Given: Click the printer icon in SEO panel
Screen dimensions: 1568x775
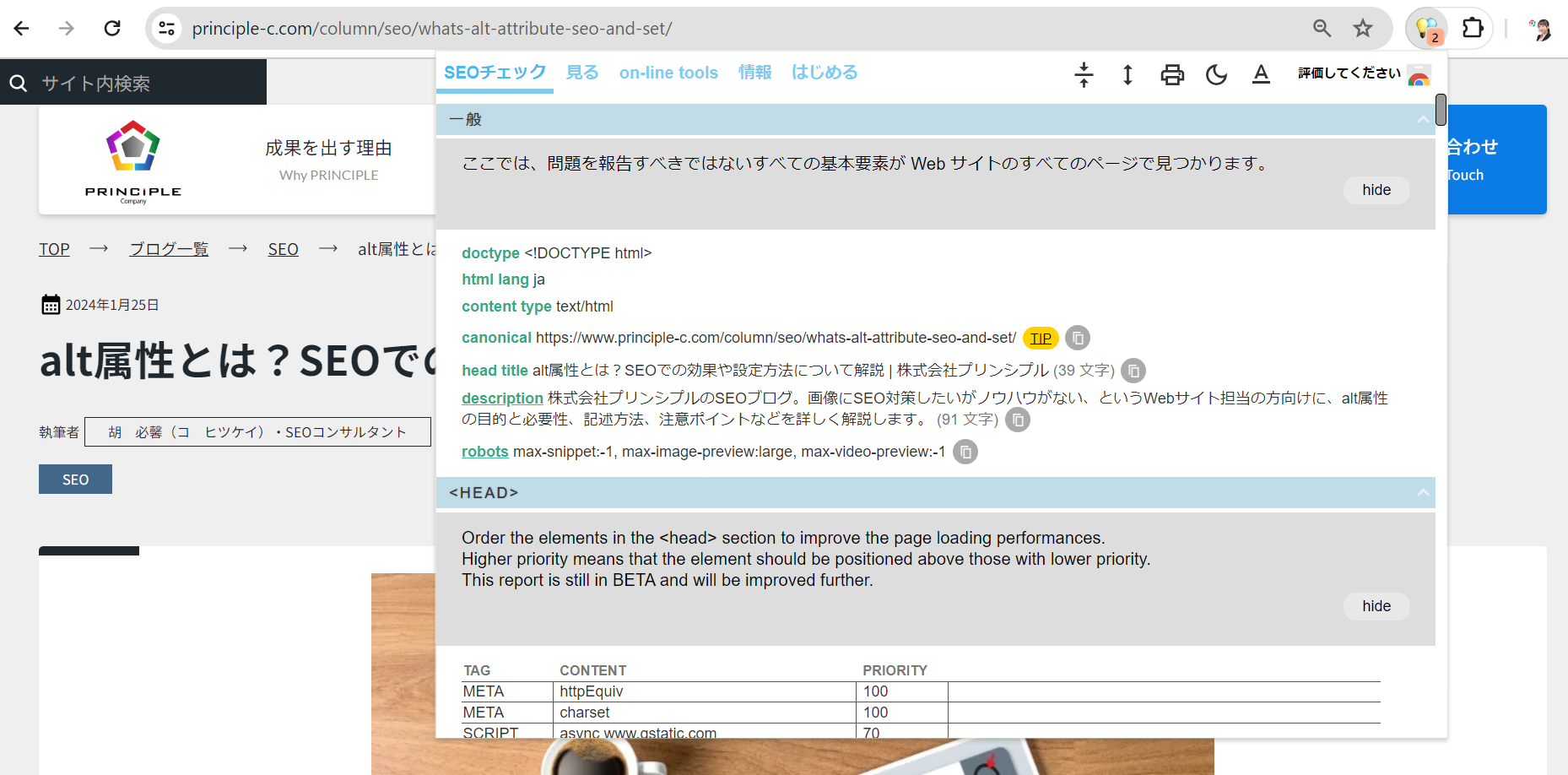Looking at the screenshot, I should (x=1172, y=75).
